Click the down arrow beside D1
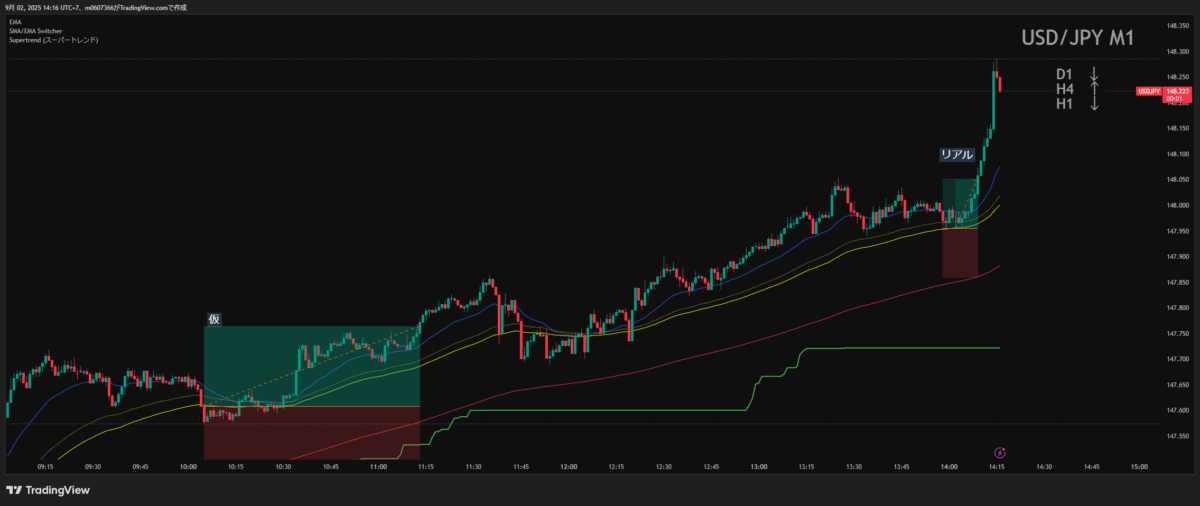Image resolution: width=1200 pixels, height=506 pixels. (1095, 74)
